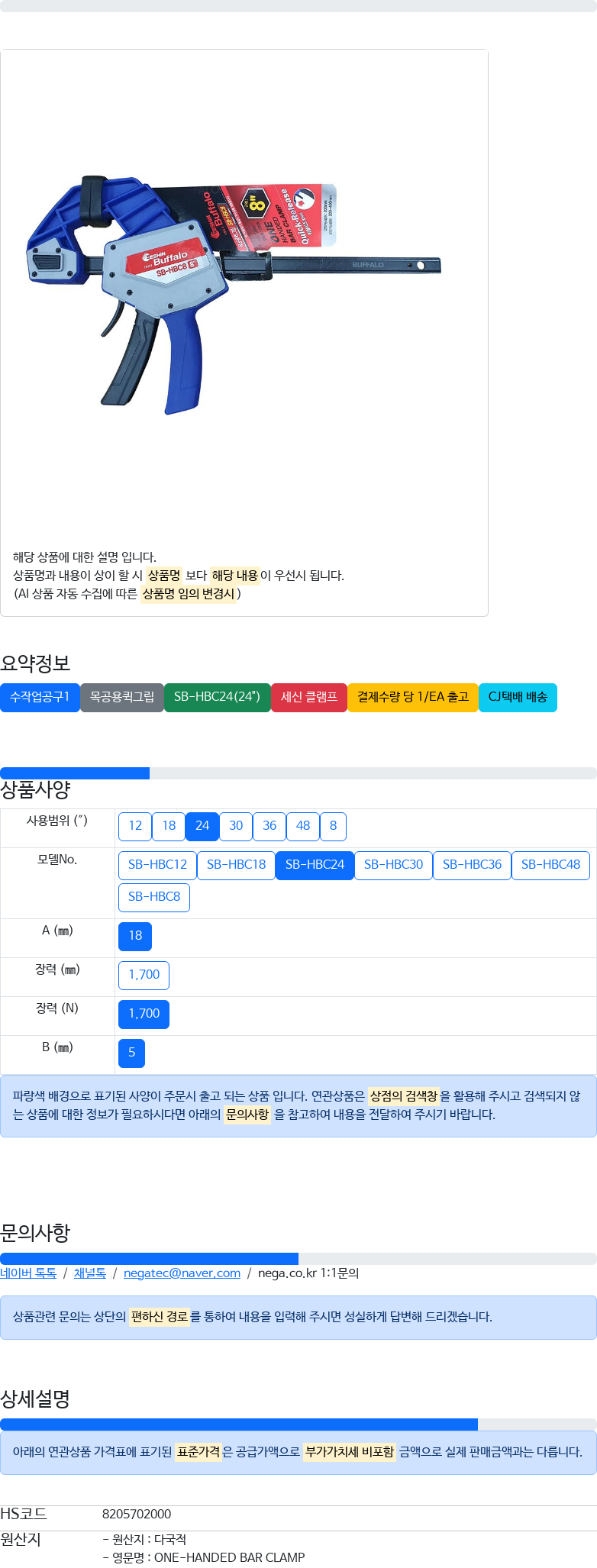Click the 요약정보 heading
597x1568 pixels.
35,663
